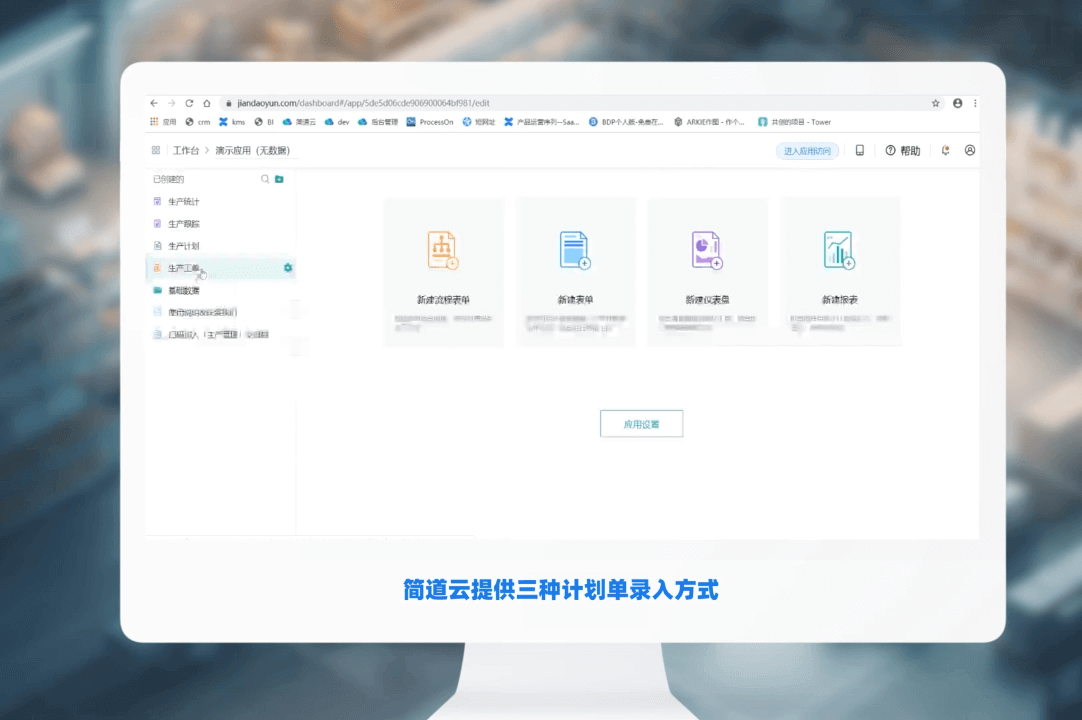Screen dimensions: 1082x720
Task: Click the workspace grid icon beside 工作台
Action: click(155, 150)
